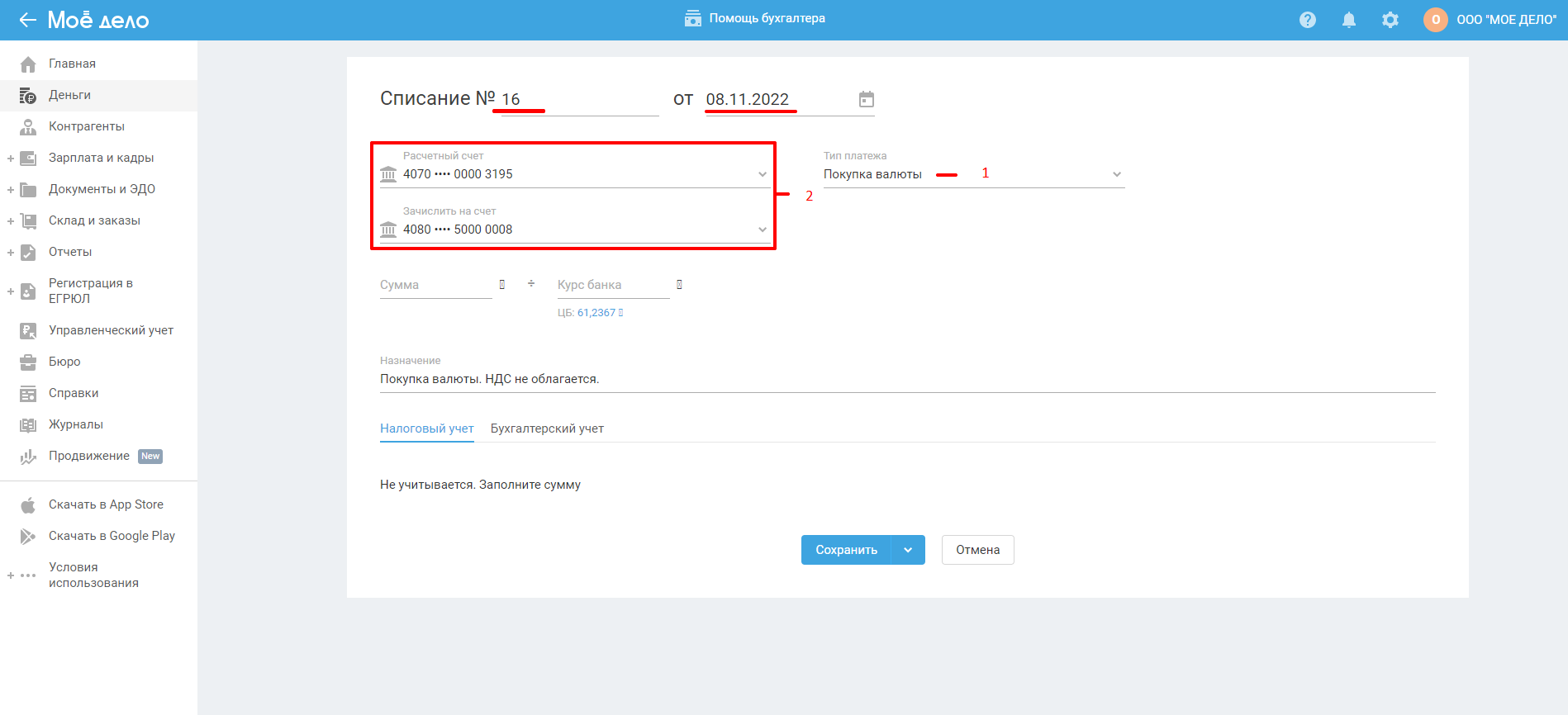
Task: Click the Условия использования link
Action: (93, 575)
